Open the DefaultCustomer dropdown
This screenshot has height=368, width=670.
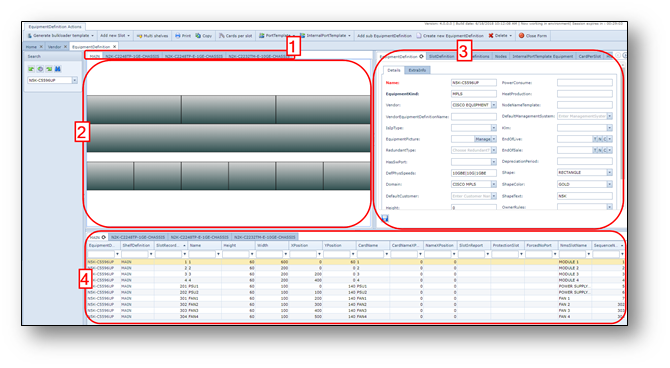[x=494, y=196]
